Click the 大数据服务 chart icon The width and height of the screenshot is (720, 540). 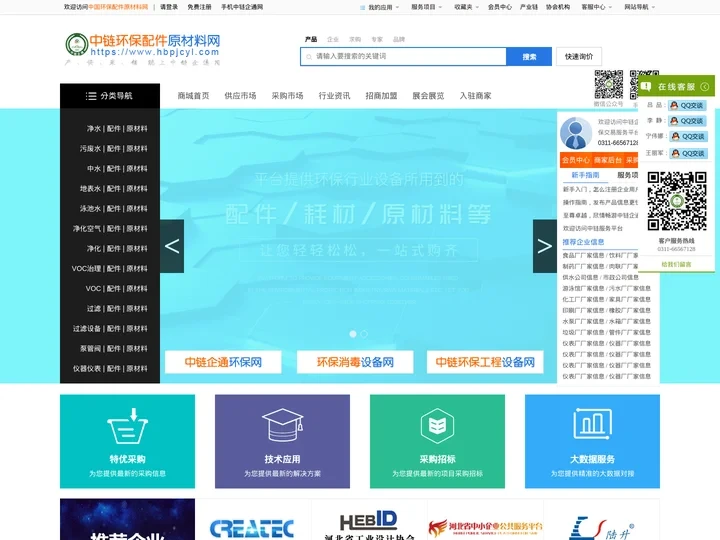tap(592, 423)
